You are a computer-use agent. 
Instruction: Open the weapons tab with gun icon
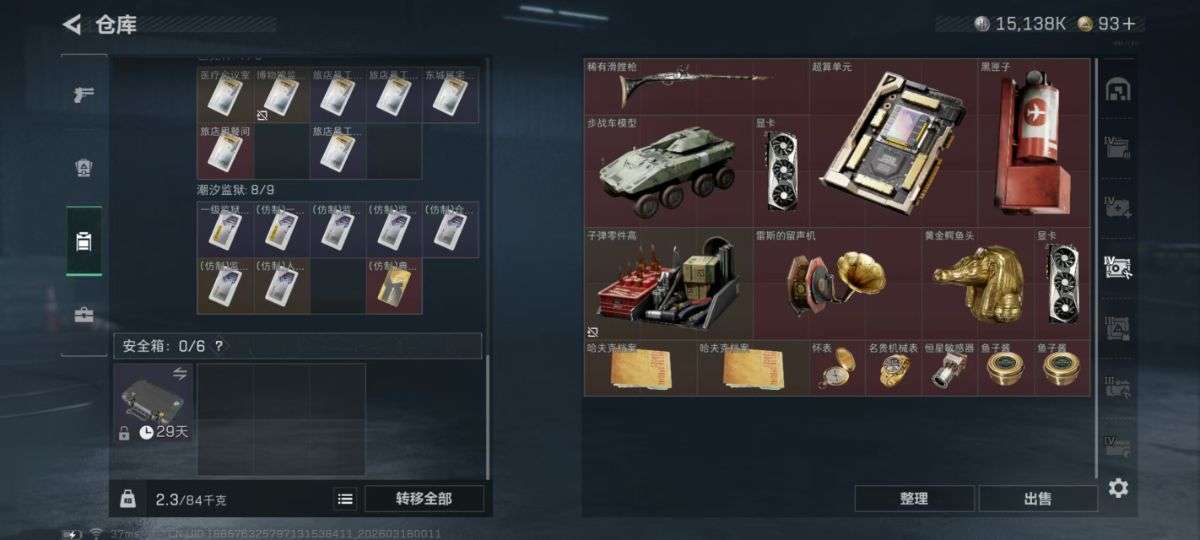point(84,95)
